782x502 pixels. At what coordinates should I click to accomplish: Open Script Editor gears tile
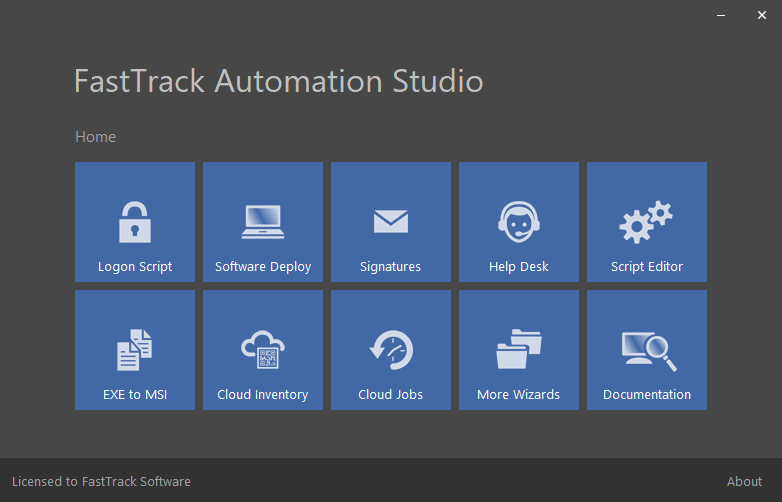coord(647,222)
